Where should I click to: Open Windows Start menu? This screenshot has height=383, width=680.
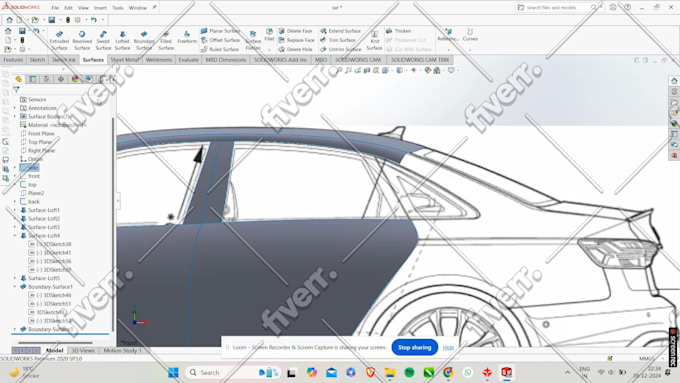click(x=173, y=373)
